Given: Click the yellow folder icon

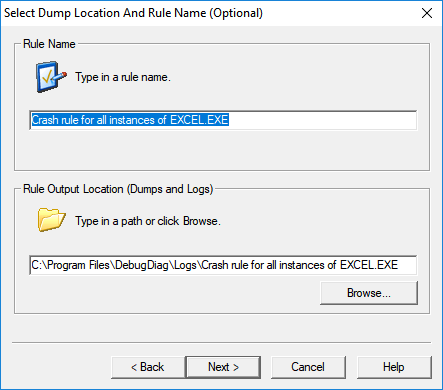Looking at the screenshot, I should tap(51, 220).
